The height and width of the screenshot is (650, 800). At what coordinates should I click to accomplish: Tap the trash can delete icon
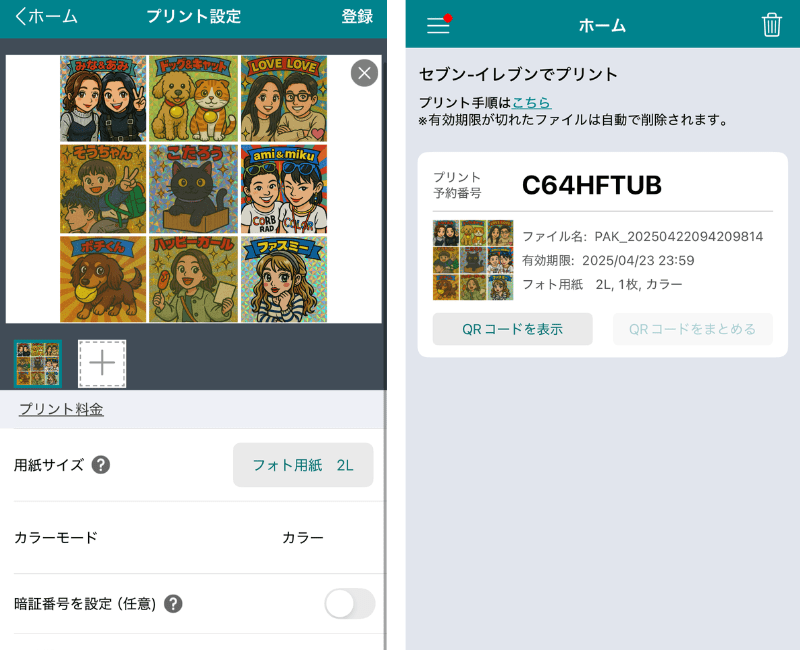pyautogui.click(x=771, y=25)
